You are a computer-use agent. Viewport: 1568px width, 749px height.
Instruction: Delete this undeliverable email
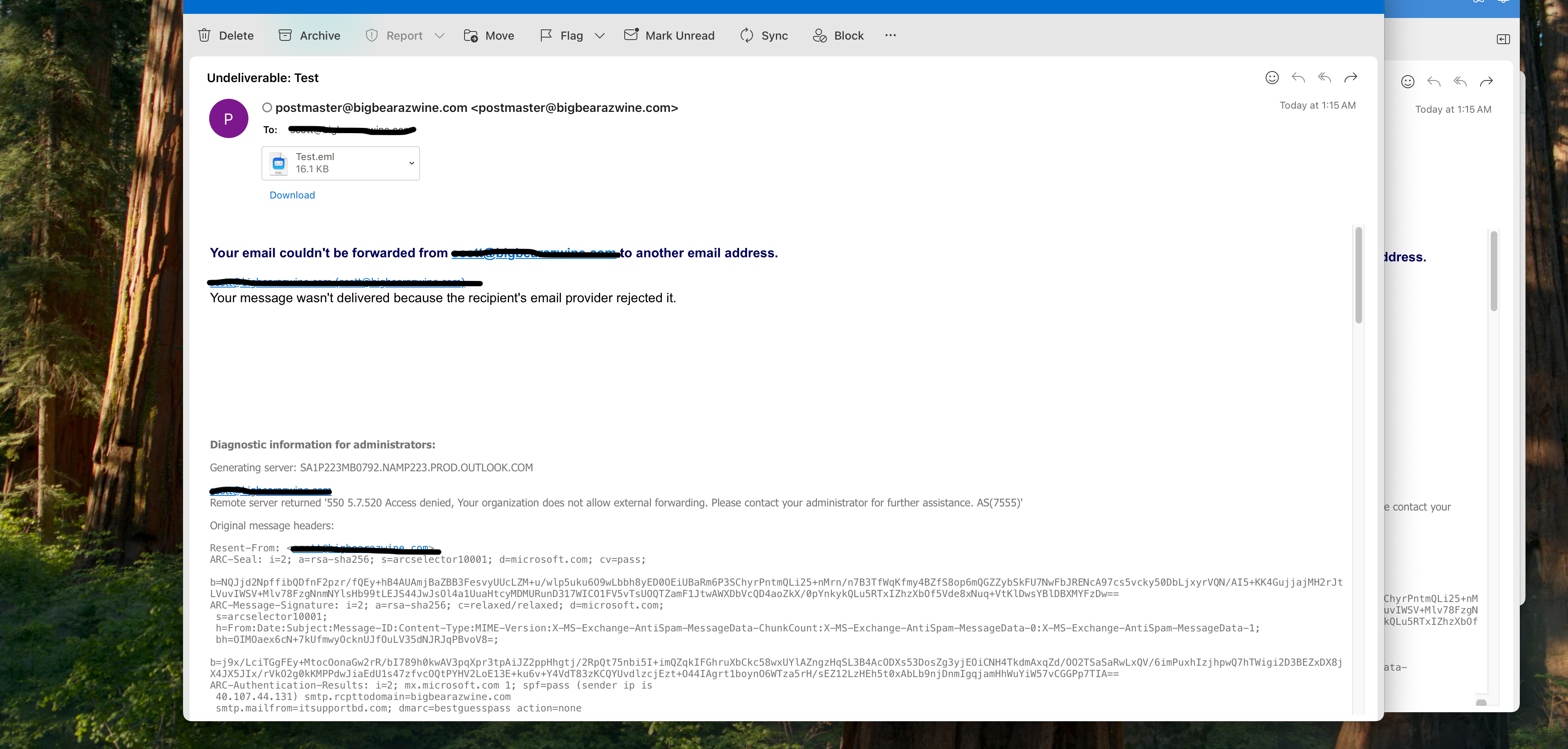click(226, 35)
